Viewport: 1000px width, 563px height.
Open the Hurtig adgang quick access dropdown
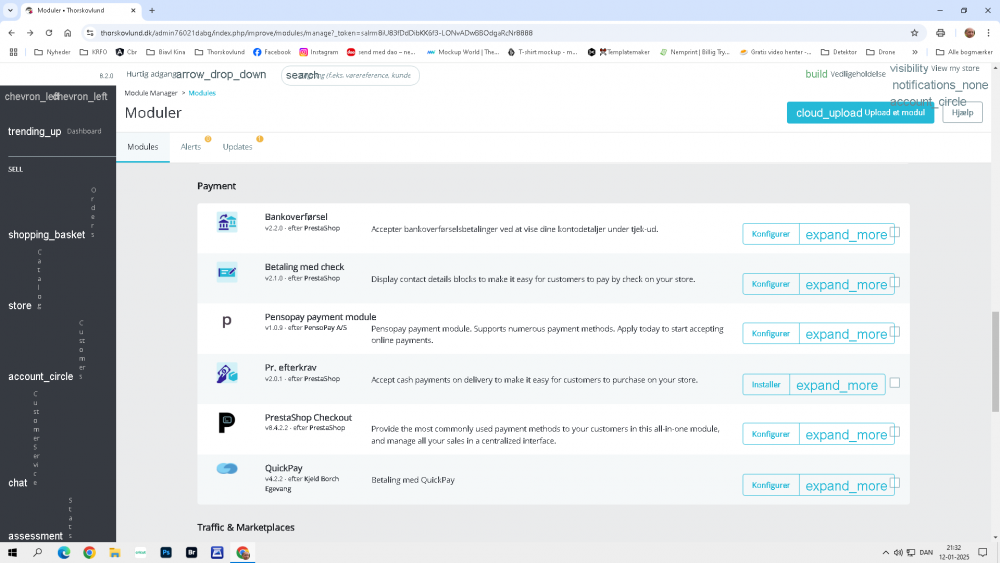pos(196,75)
